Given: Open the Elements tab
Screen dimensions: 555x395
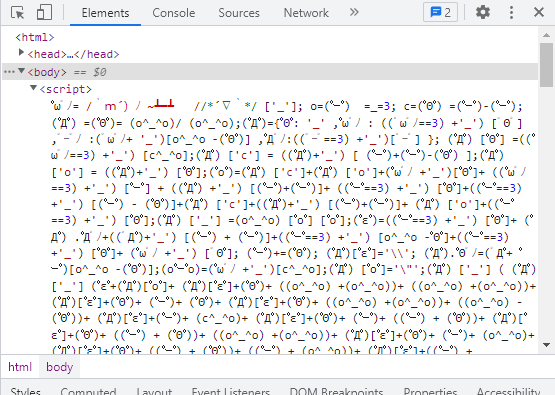Looking at the screenshot, I should [105, 13].
